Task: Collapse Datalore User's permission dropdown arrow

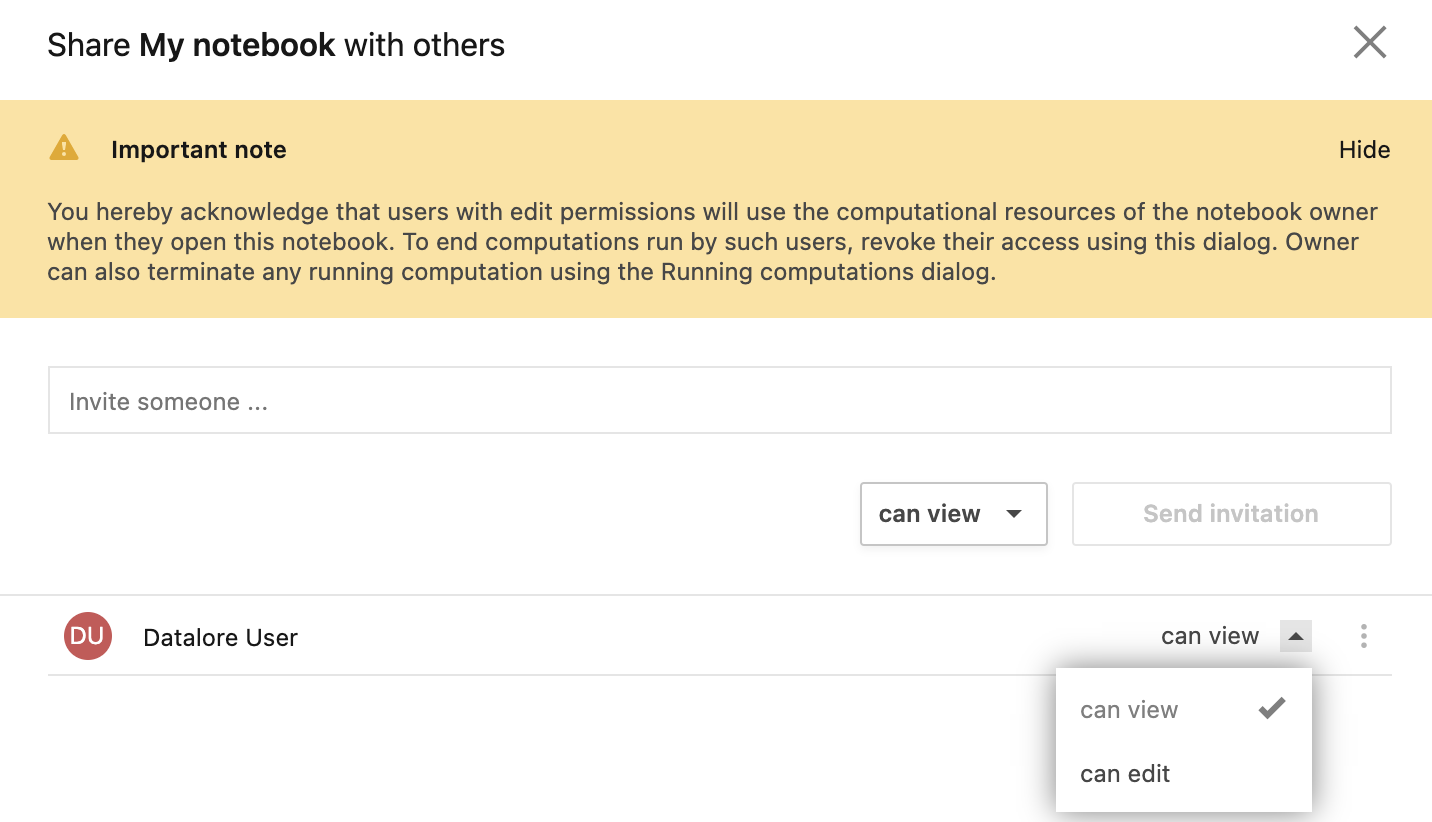Action: [x=1295, y=636]
